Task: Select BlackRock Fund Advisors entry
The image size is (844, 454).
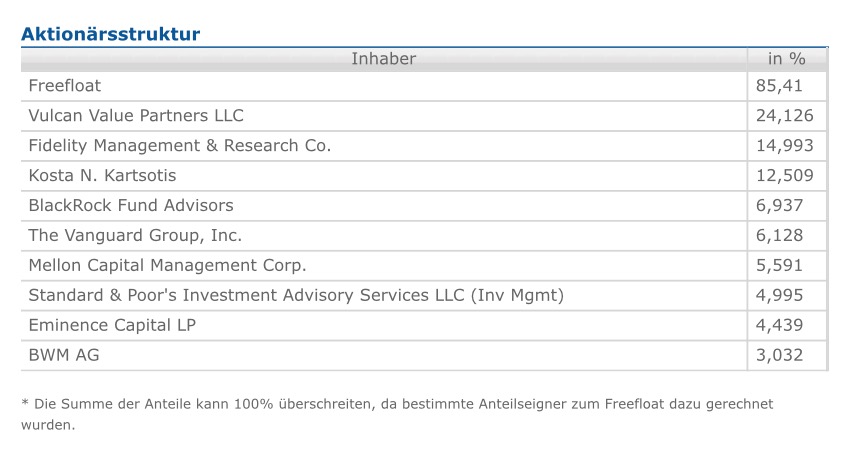Action: tap(131, 206)
